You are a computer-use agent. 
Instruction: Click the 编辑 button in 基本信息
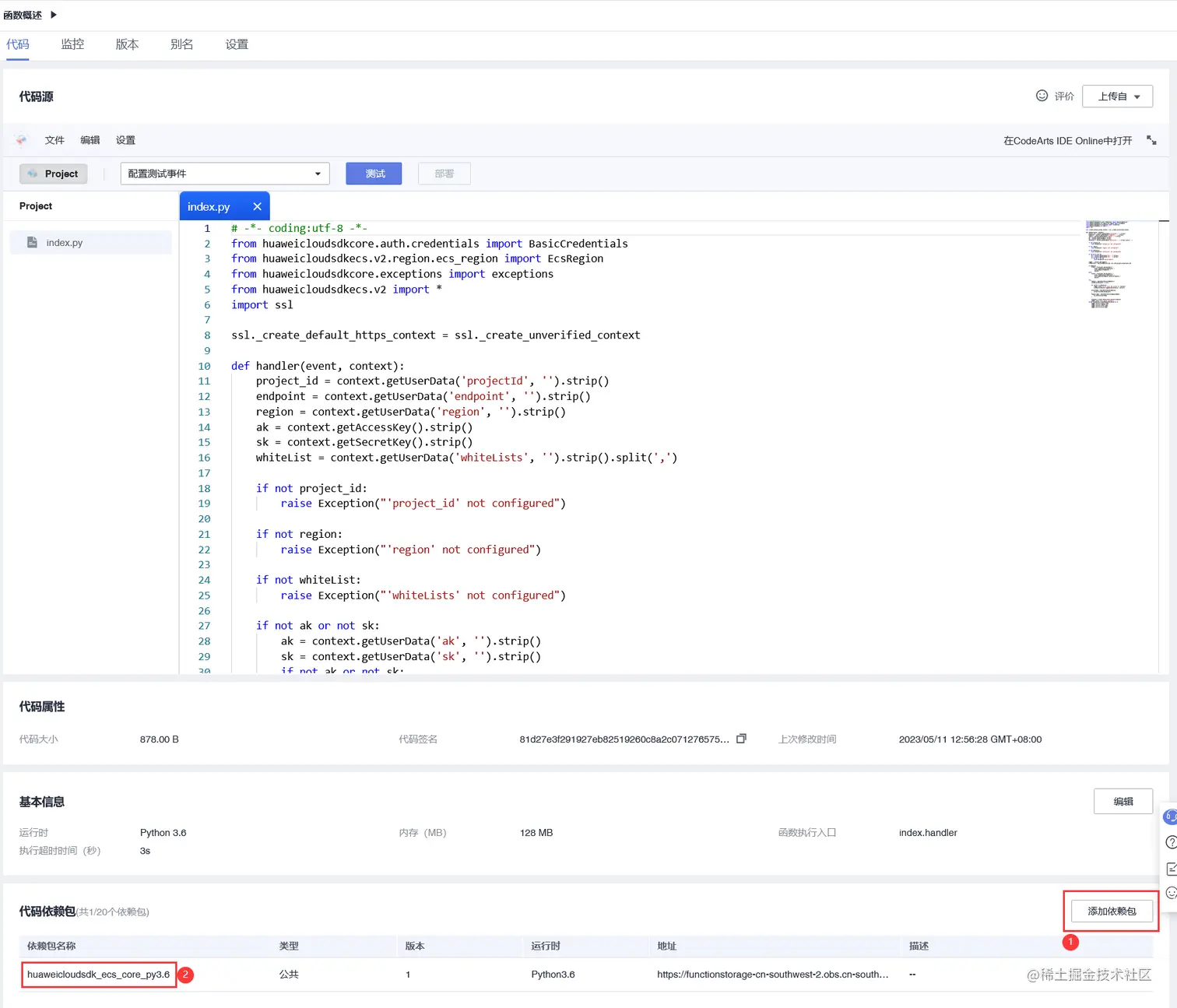[1123, 802]
